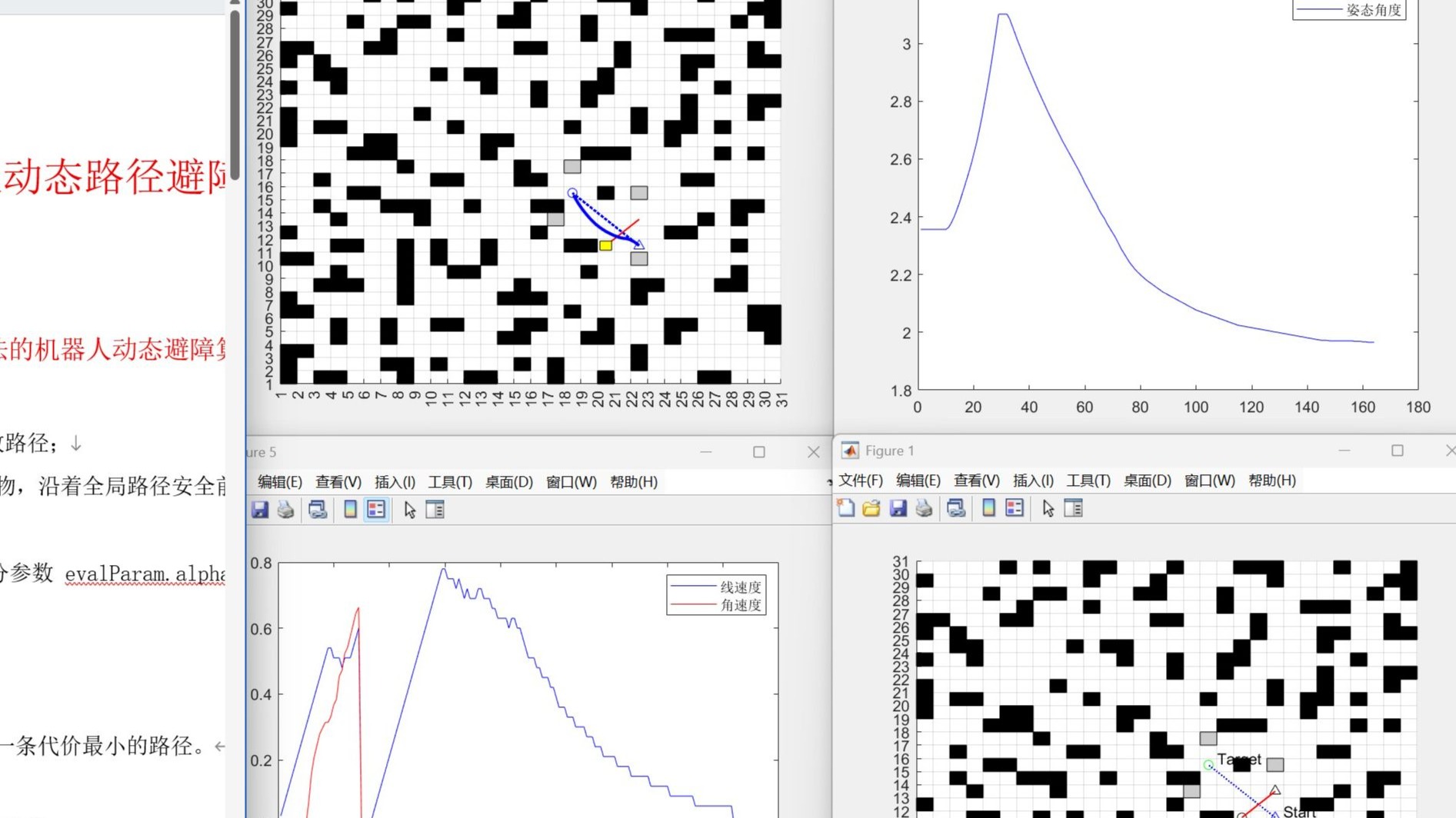Open the 桌面(D) menu in Figure 5

tap(509, 482)
